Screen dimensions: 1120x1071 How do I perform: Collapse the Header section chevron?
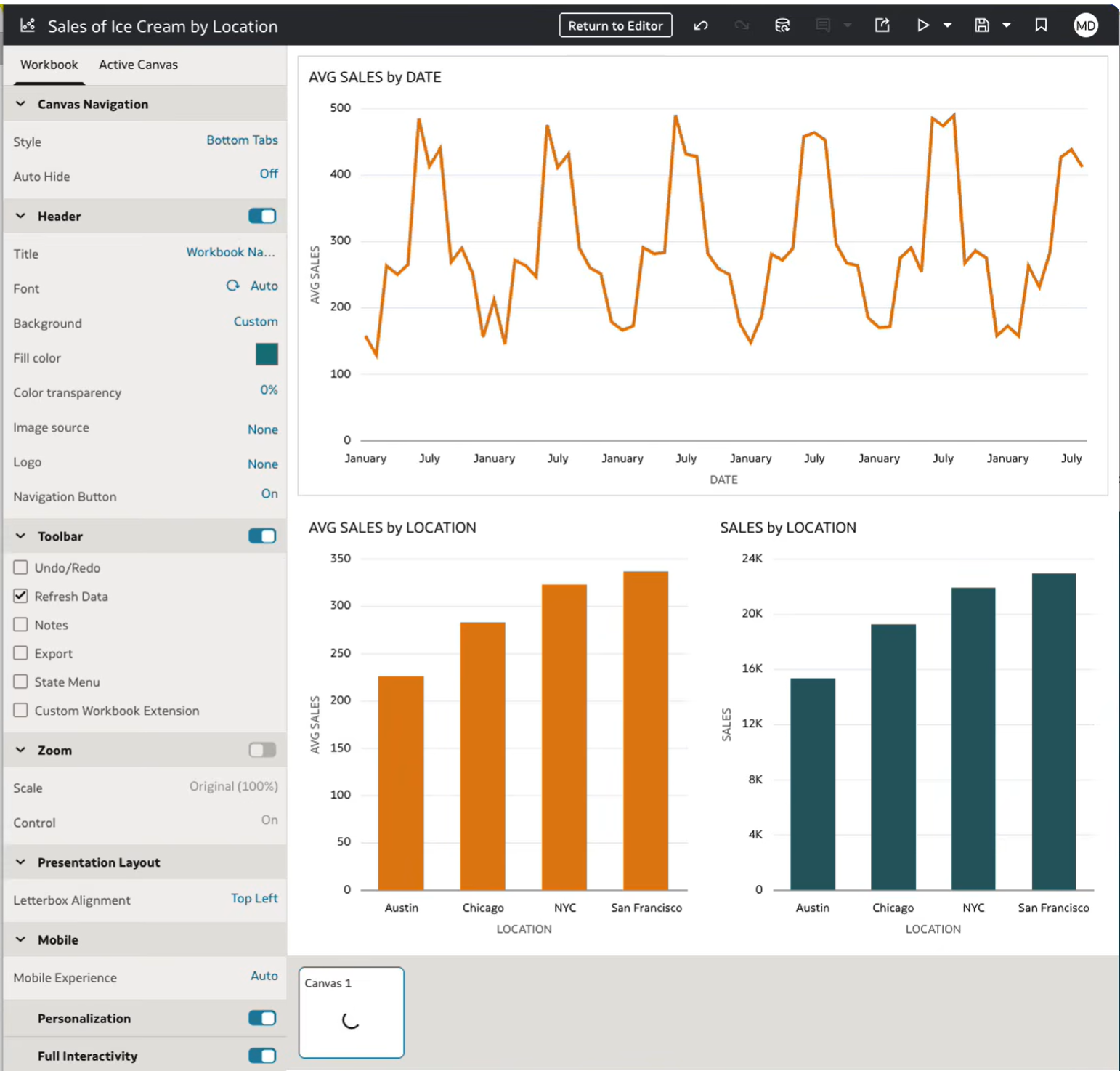(21, 216)
